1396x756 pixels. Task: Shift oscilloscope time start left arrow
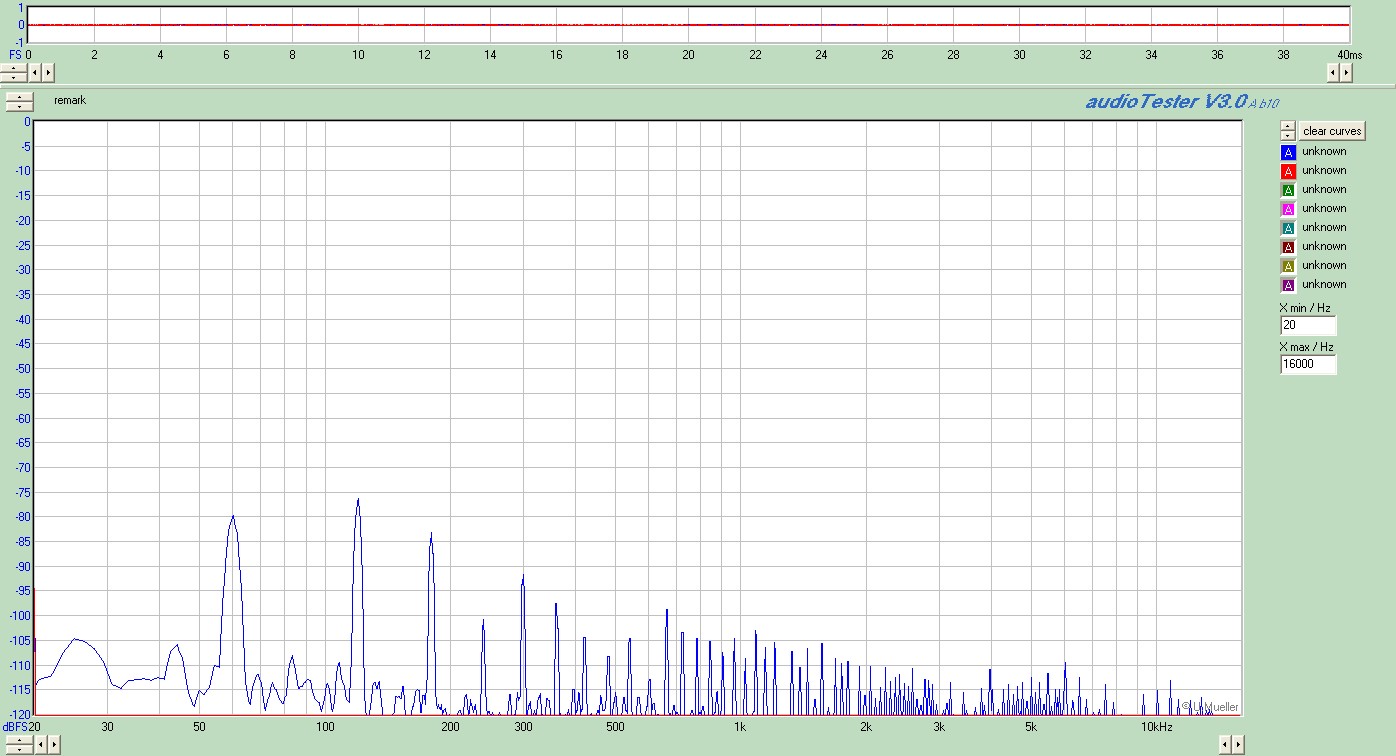(35, 72)
